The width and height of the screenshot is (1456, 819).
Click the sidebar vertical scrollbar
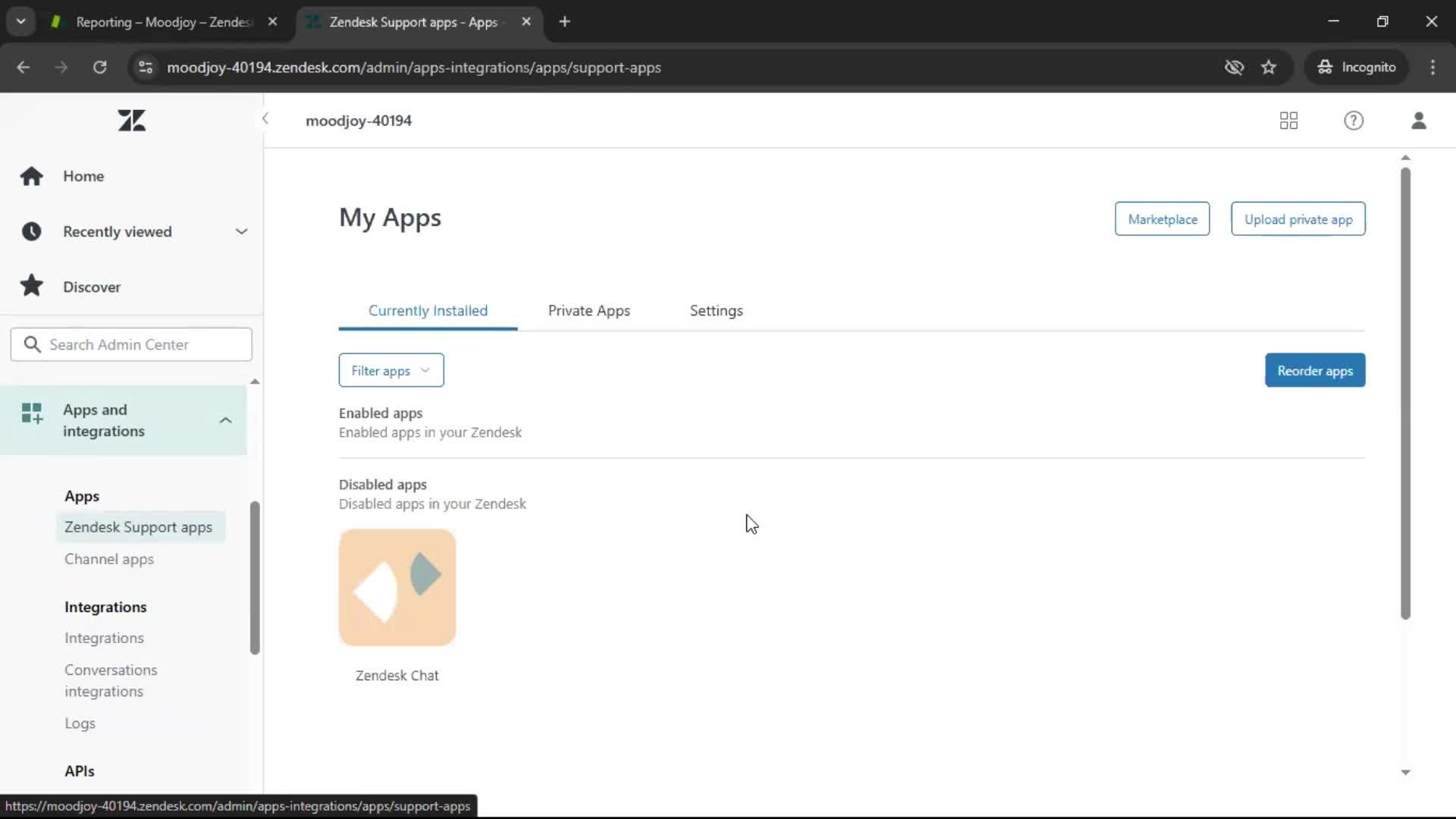point(255,577)
